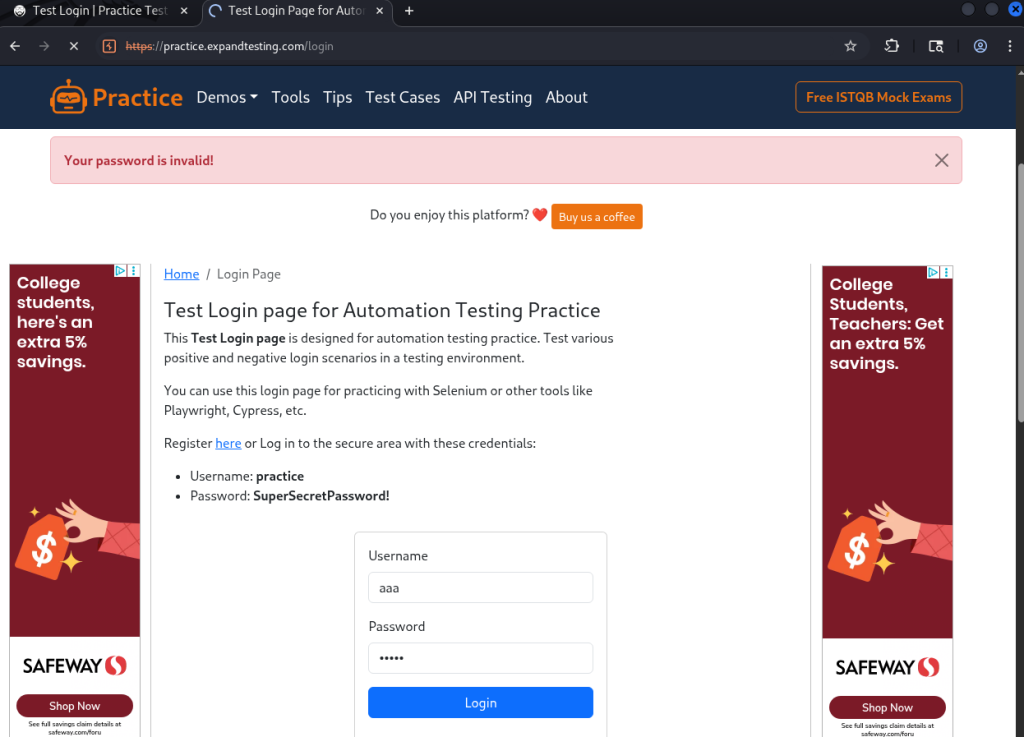
Task: Open the browser extensions puzzle icon
Action: (891, 46)
